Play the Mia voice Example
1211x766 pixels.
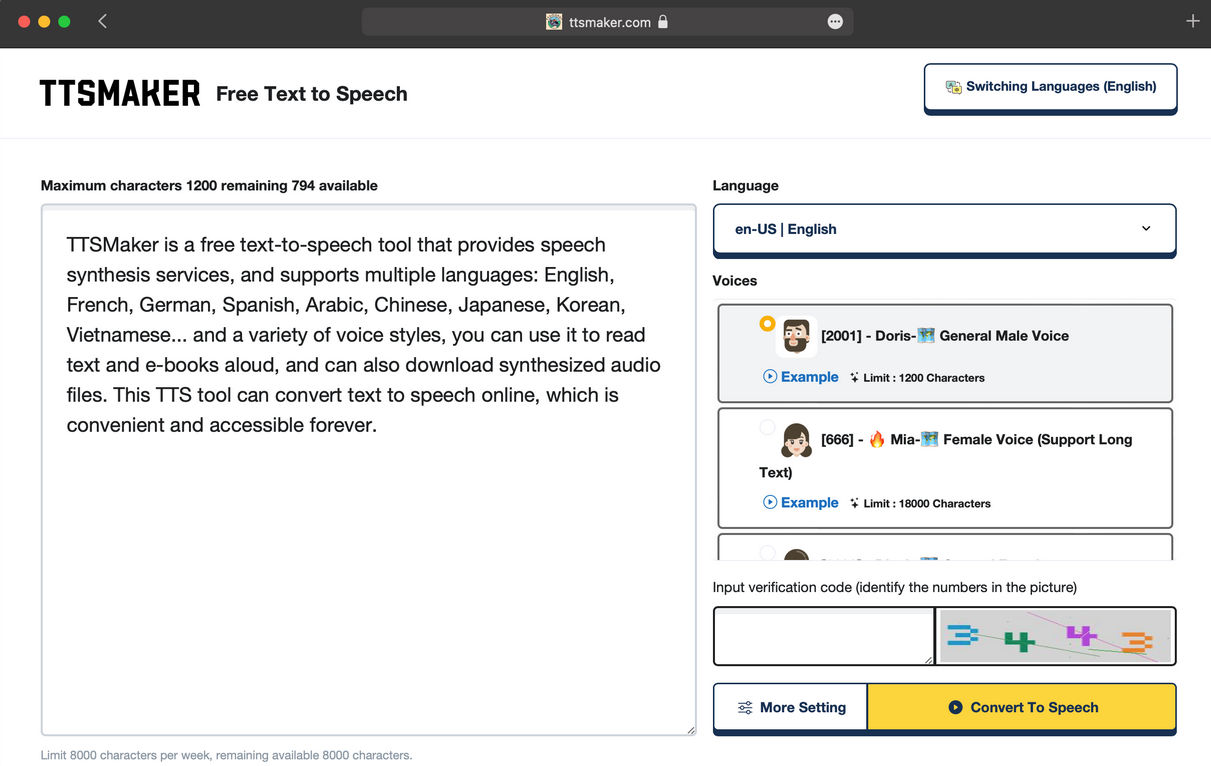pos(800,503)
